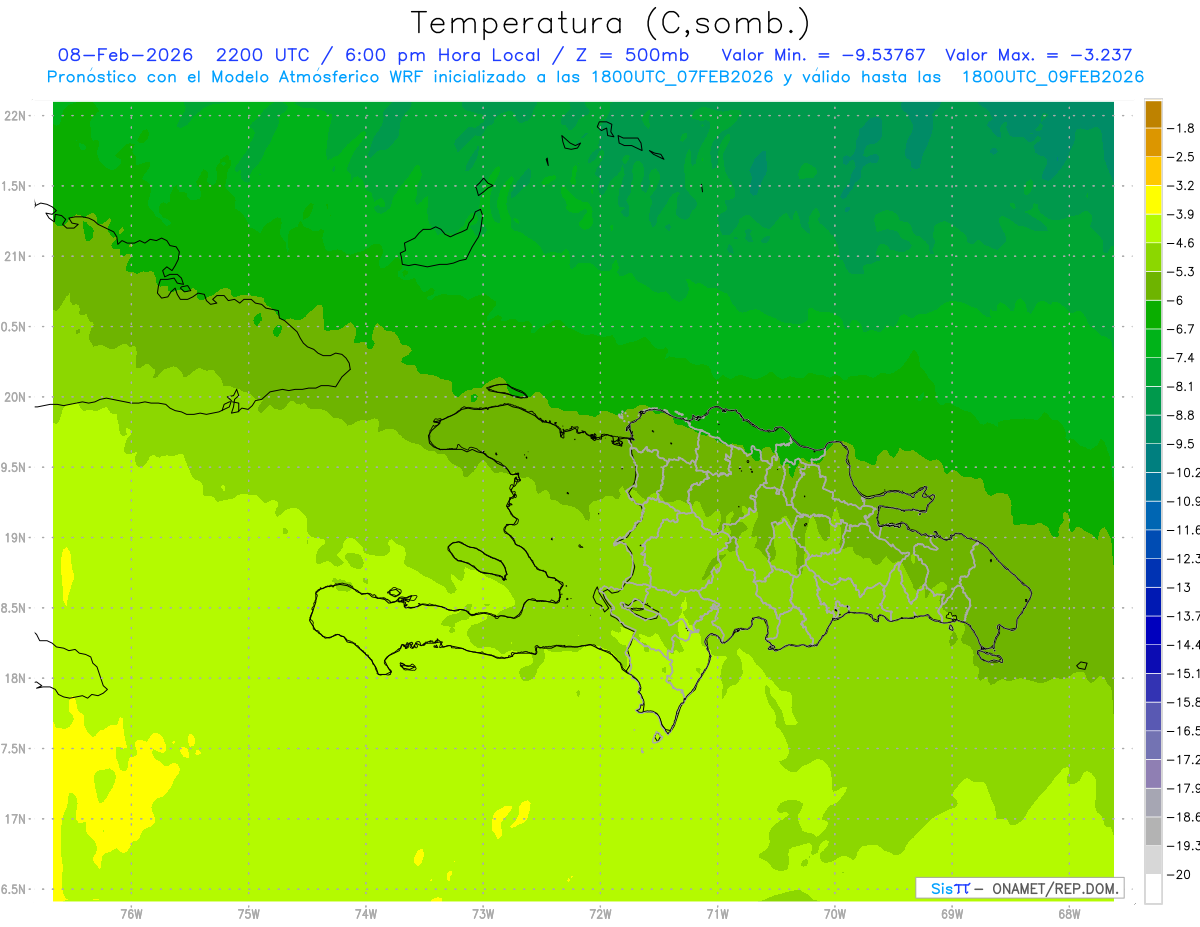This screenshot has height=927, width=1200.
Task: Click the '-3.9' colorbar label
Action: [1183, 214]
